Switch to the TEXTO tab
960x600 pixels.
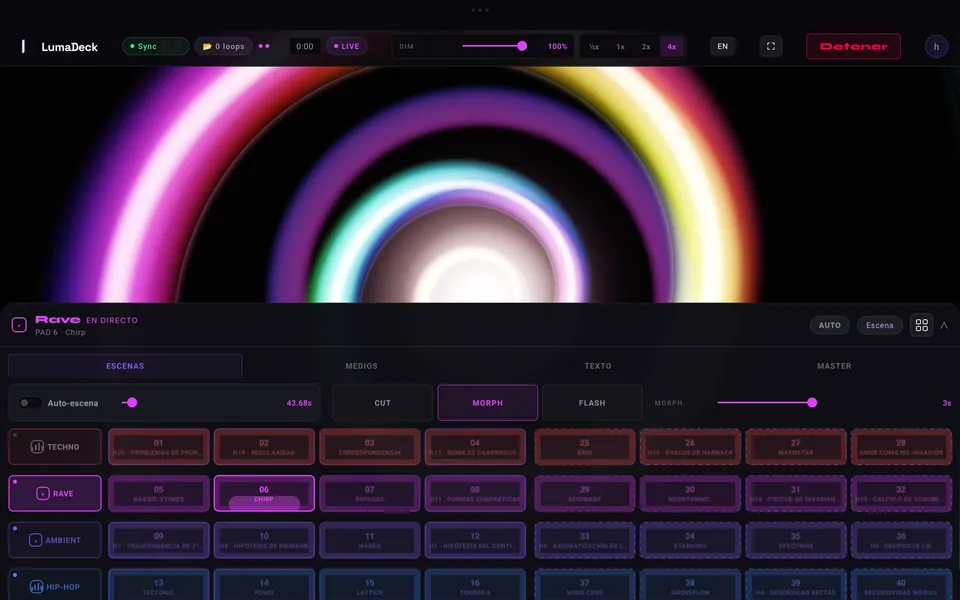pyautogui.click(x=598, y=366)
